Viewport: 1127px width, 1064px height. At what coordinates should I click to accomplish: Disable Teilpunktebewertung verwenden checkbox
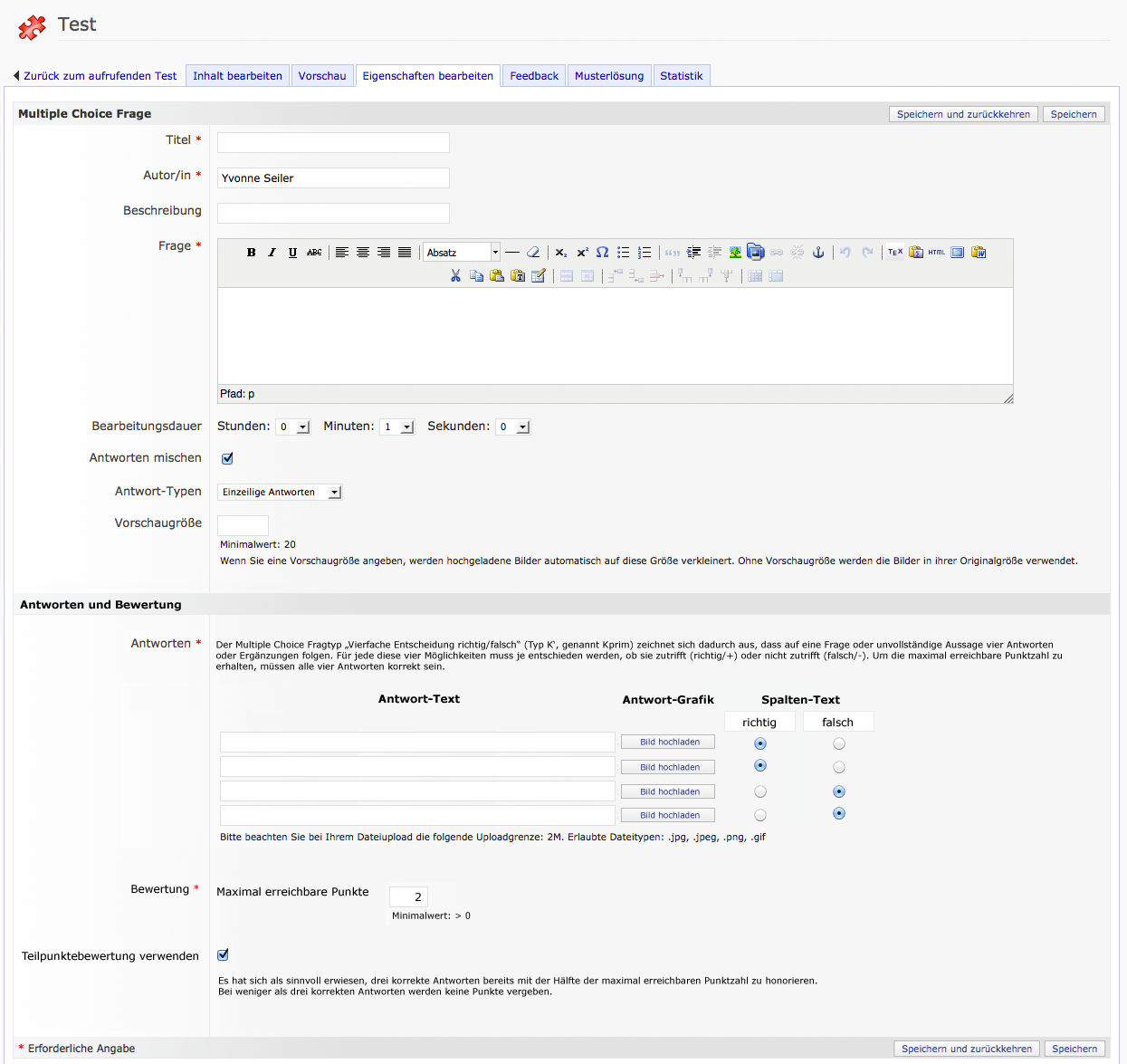click(223, 954)
